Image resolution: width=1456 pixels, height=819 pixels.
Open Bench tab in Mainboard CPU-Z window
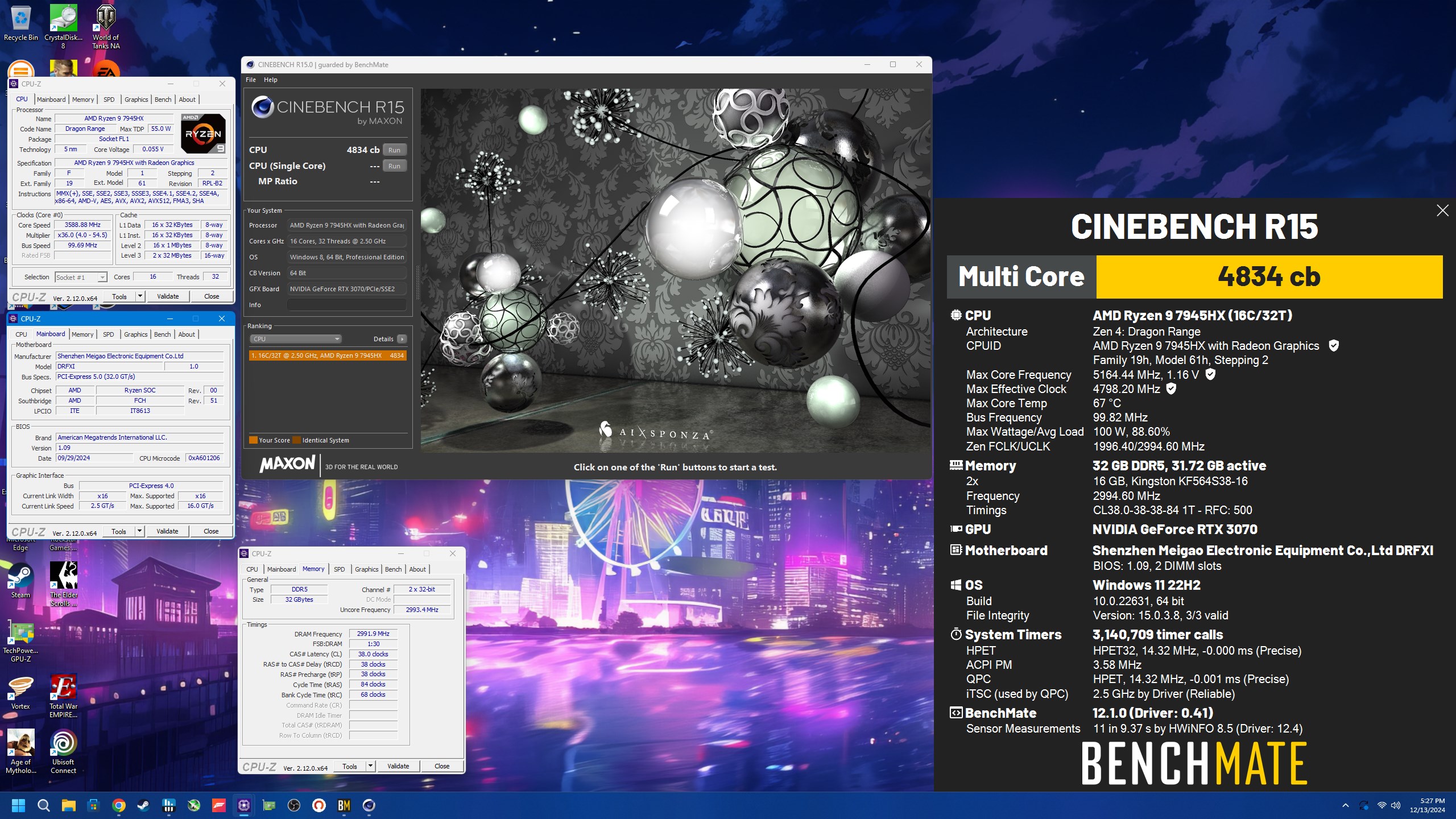pyautogui.click(x=162, y=334)
